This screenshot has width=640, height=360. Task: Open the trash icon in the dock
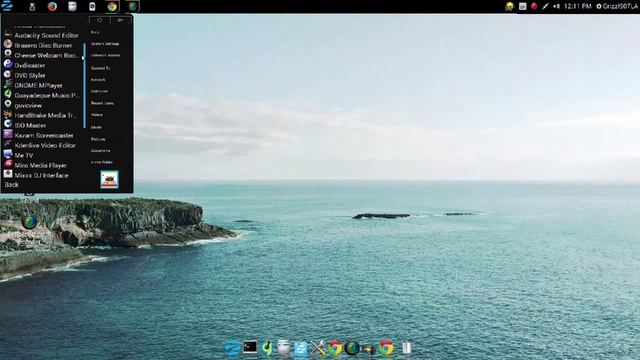click(x=406, y=348)
